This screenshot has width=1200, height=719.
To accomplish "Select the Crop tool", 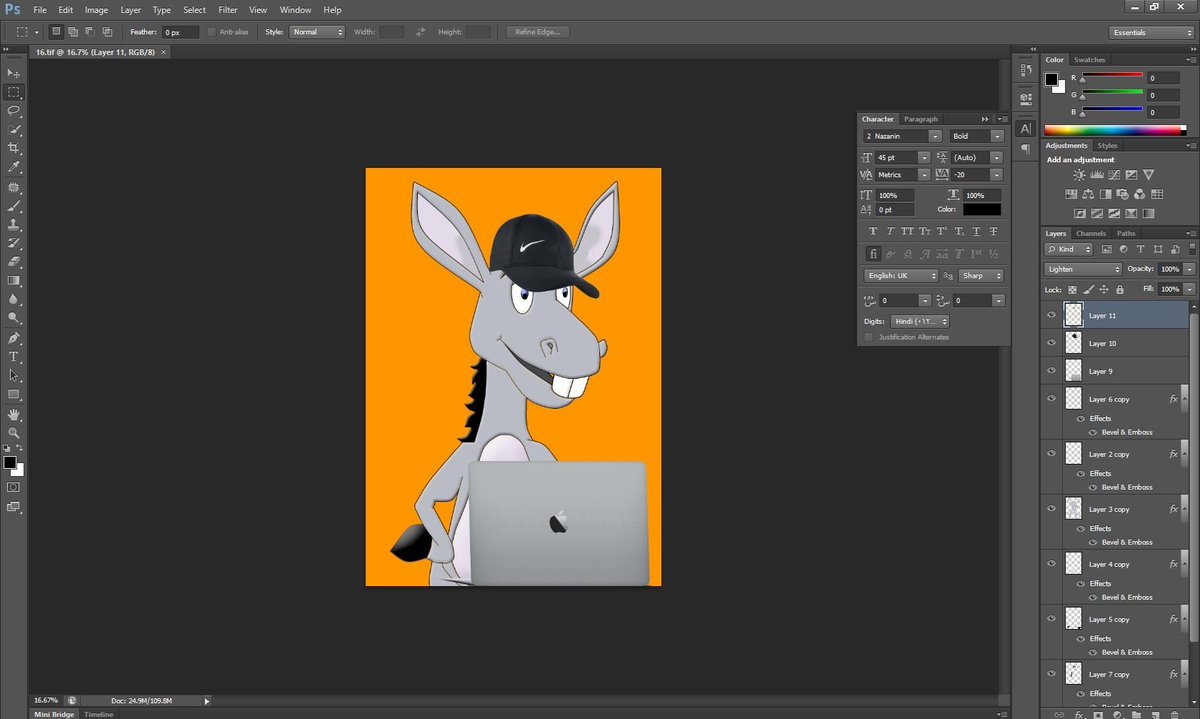I will [14, 148].
